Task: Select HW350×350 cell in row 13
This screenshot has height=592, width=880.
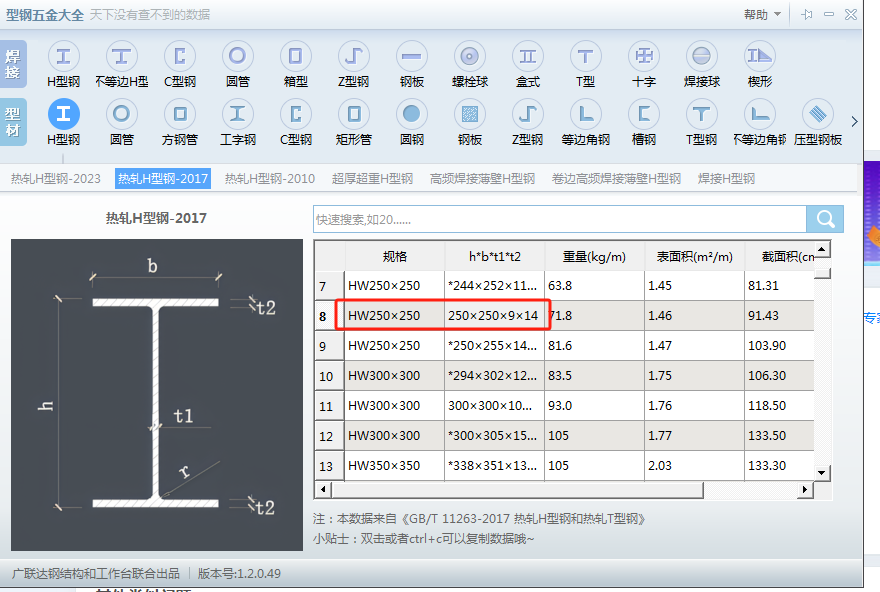Action: point(395,466)
